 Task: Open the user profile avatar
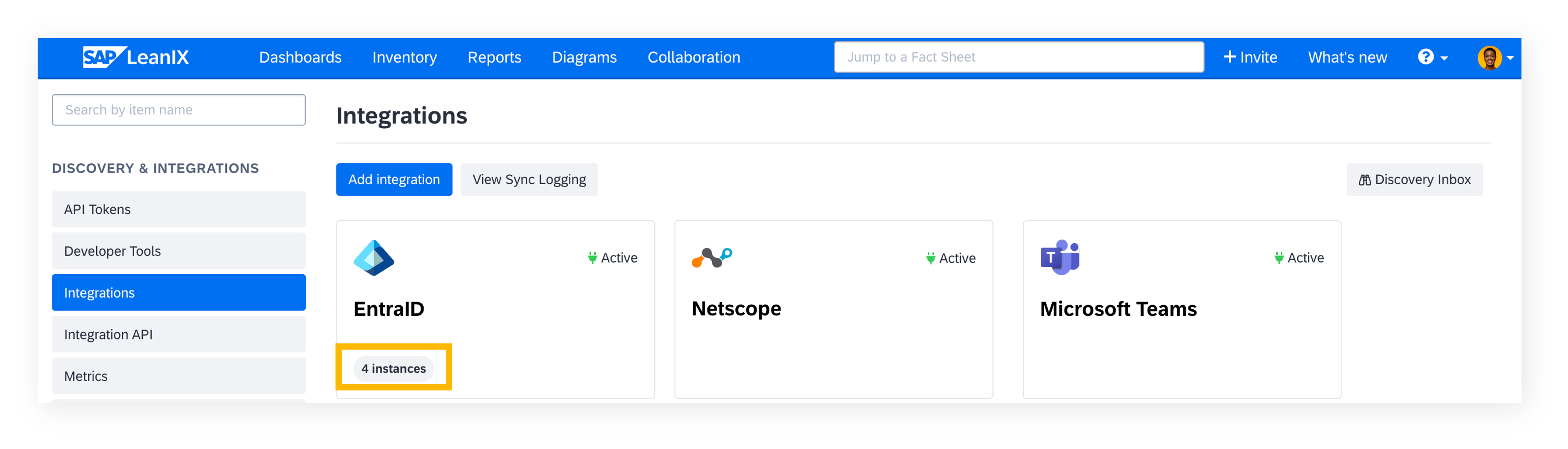point(1489,58)
